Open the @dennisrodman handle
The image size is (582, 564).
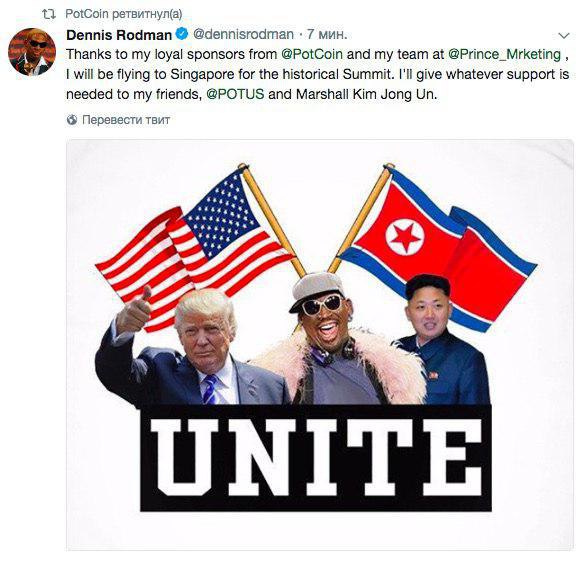click(x=243, y=35)
